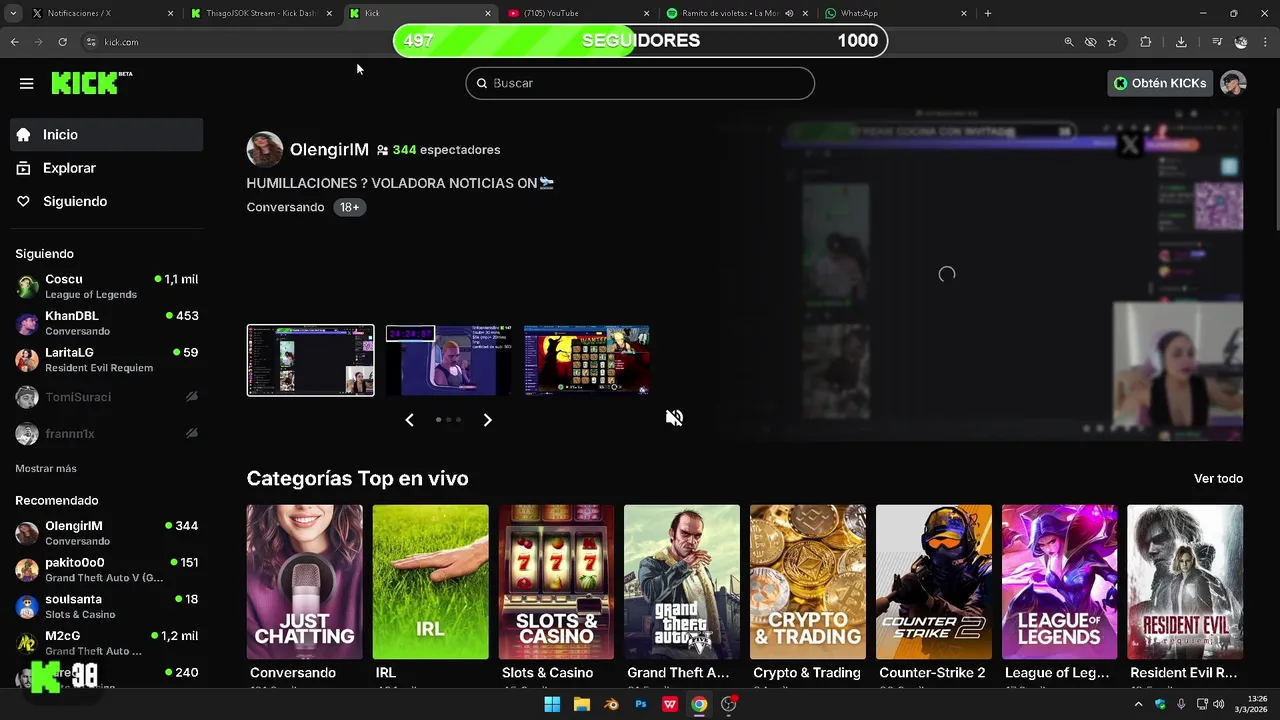Image resolution: width=1280 pixels, height=720 pixels.
Task: Show next featured streams with right chevron
Action: pyautogui.click(x=487, y=420)
